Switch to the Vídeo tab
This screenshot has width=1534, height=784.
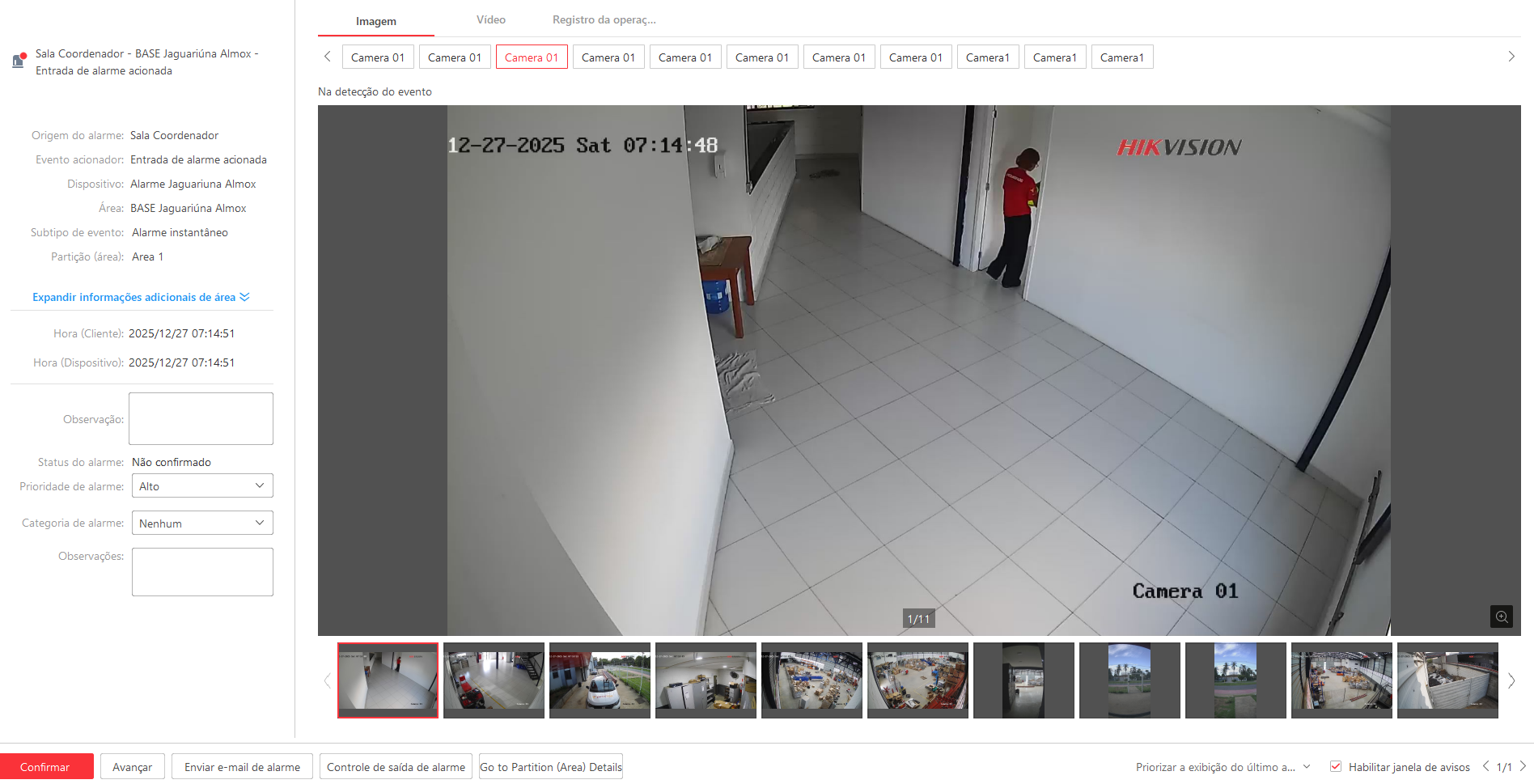(x=490, y=20)
